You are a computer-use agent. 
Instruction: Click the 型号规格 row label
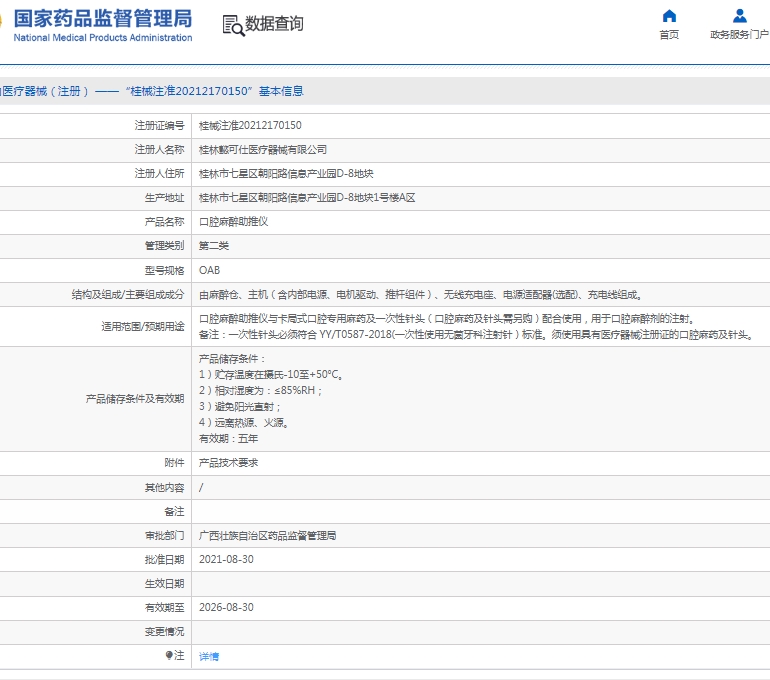(165, 271)
